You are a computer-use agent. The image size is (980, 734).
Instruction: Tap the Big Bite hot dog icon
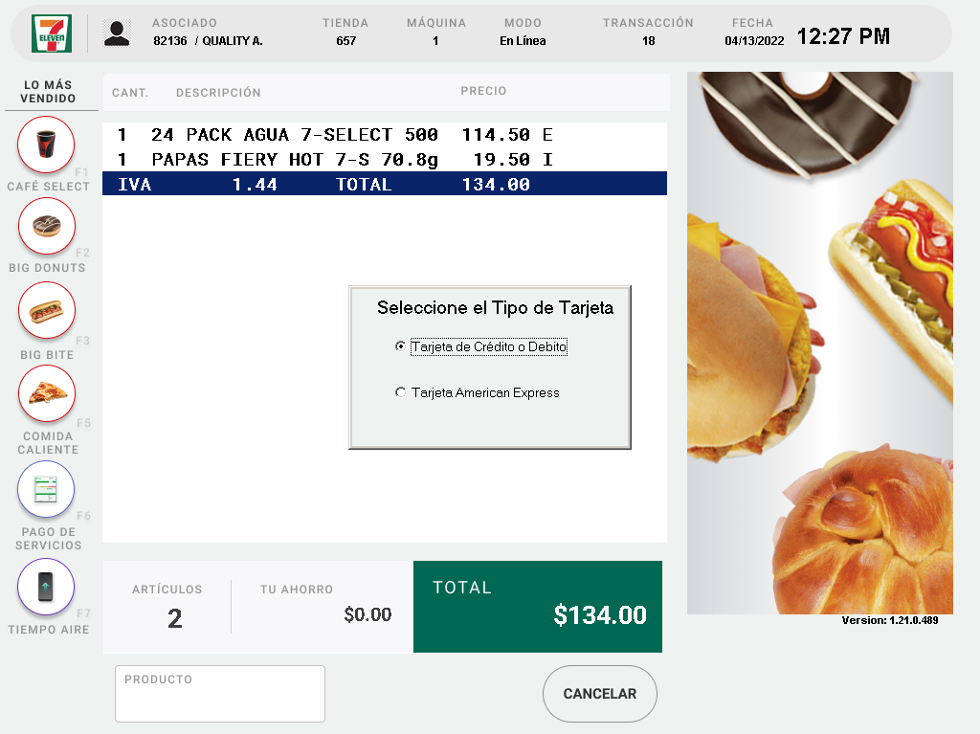(46, 310)
